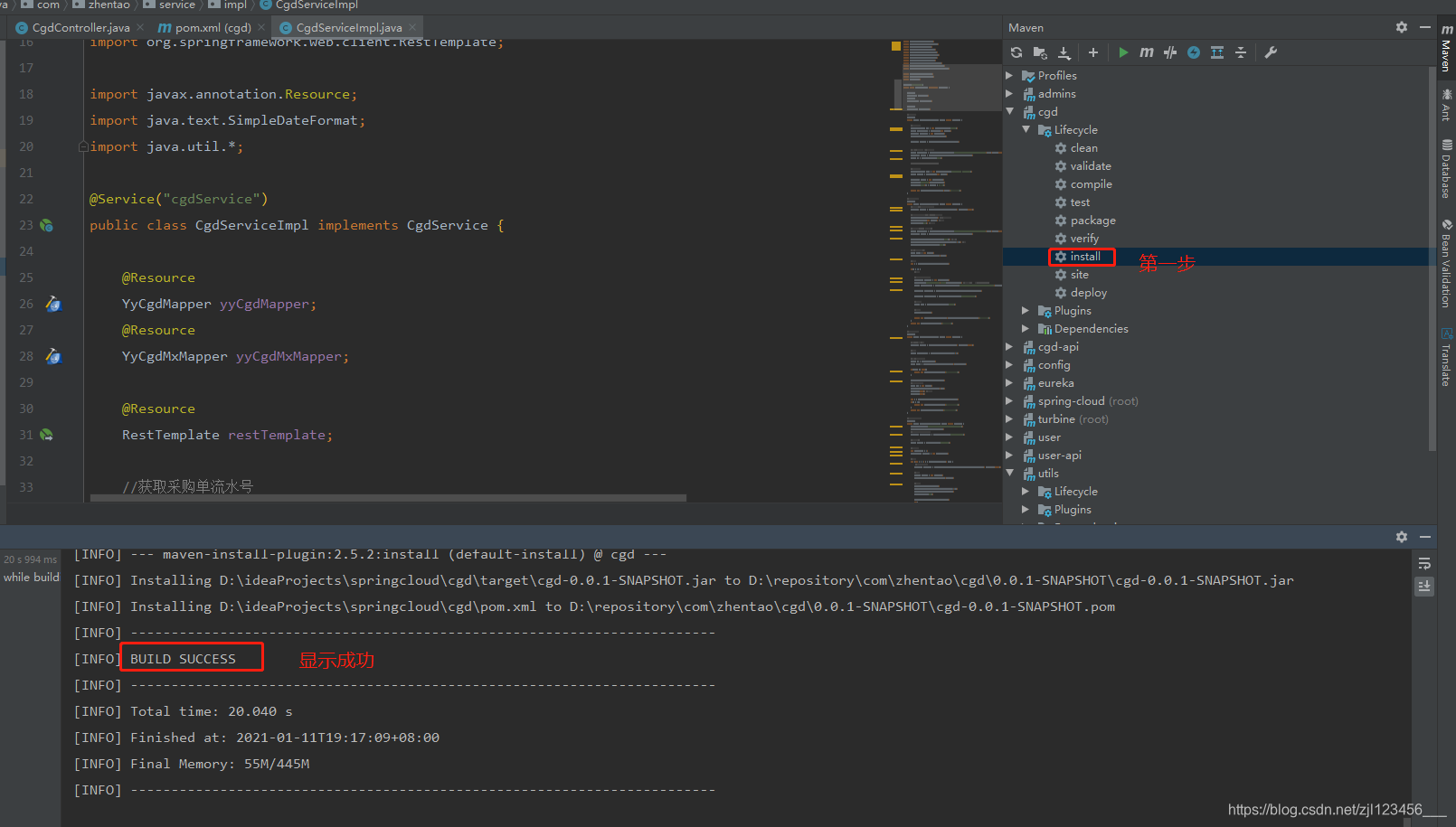Click Spring bean gutter icon line 23
Image resolution: width=1456 pixels, height=827 pixels.
point(46,225)
